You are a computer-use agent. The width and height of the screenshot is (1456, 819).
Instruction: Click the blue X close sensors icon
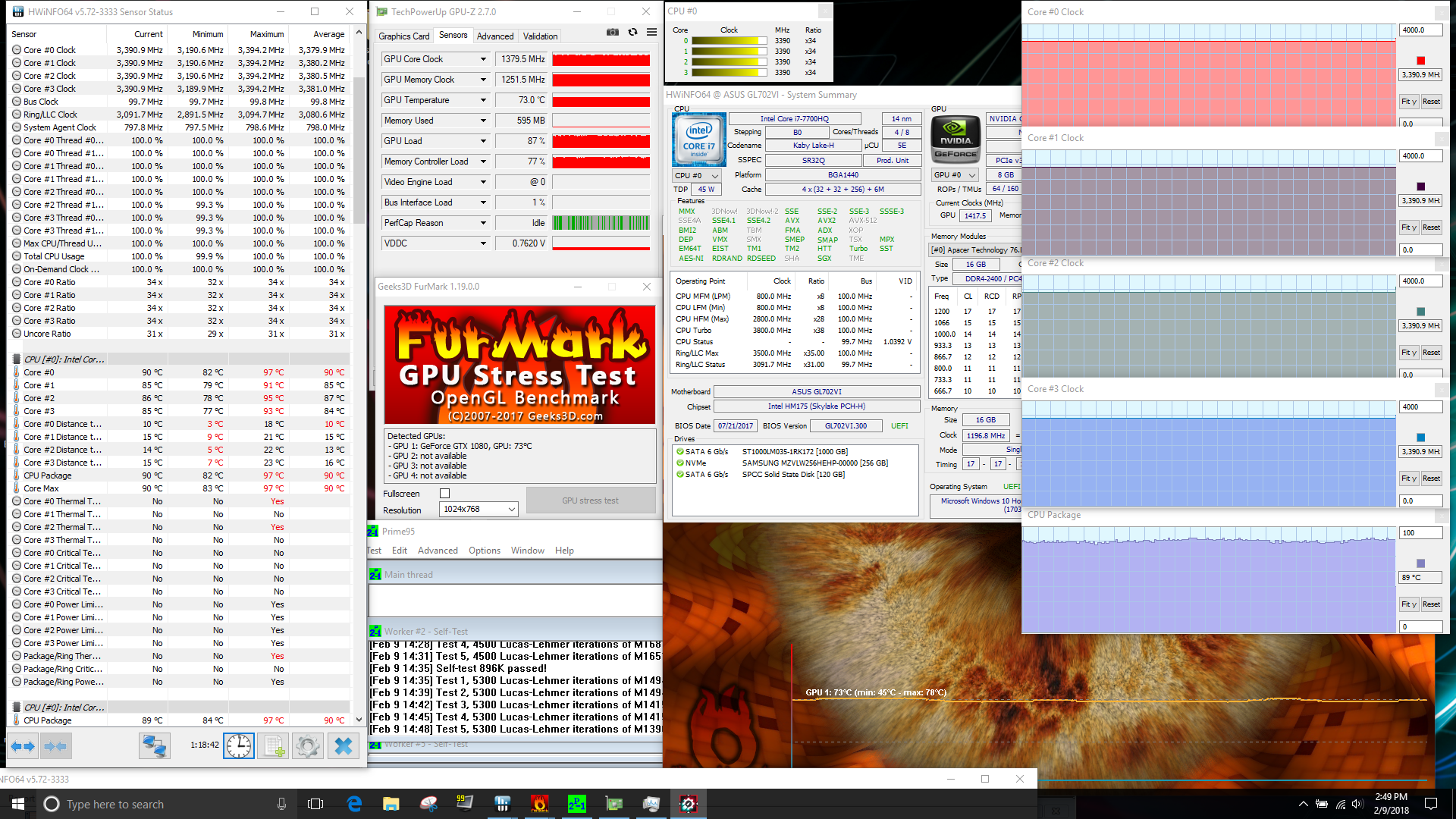coord(343,746)
